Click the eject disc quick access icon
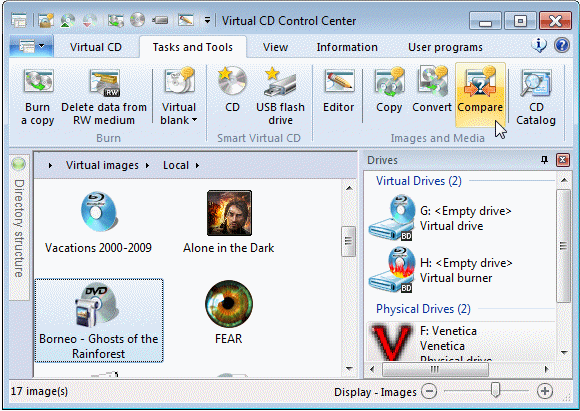The width and height of the screenshot is (580, 411). [x=90, y=20]
